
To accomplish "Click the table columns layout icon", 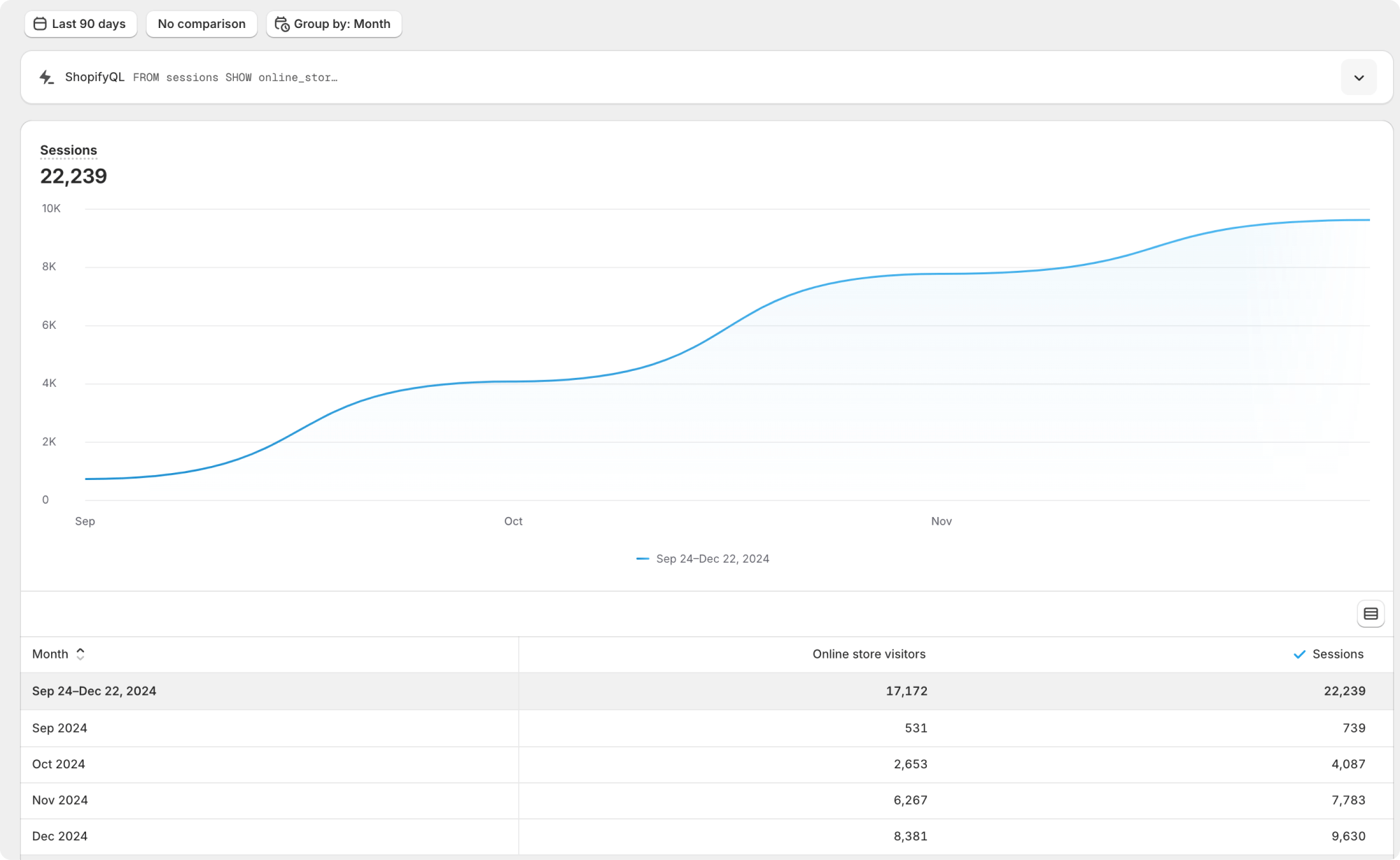I will pyautogui.click(x=1370, y=614).
